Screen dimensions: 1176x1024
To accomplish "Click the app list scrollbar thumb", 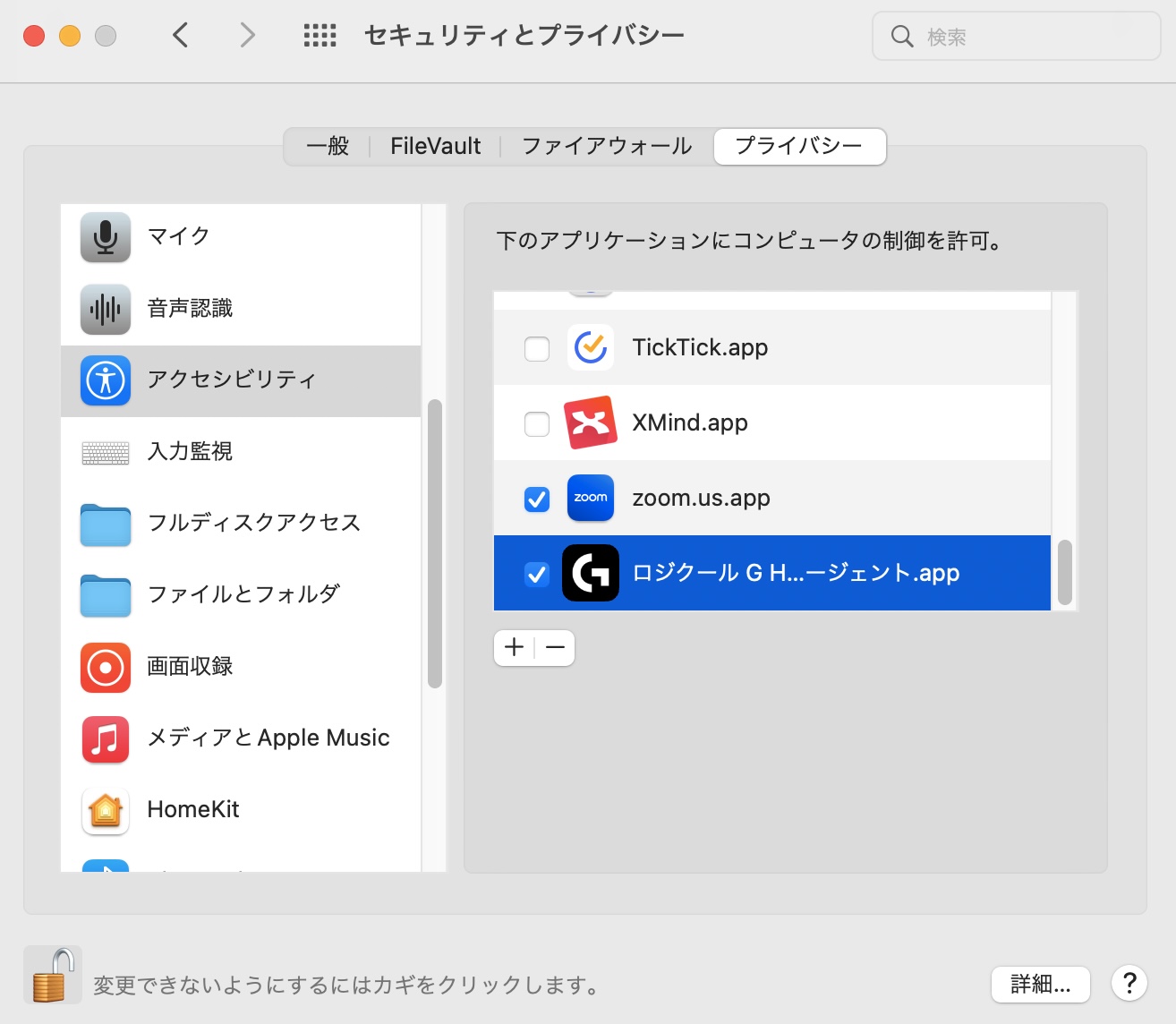I will click(x=1065, y=572).
